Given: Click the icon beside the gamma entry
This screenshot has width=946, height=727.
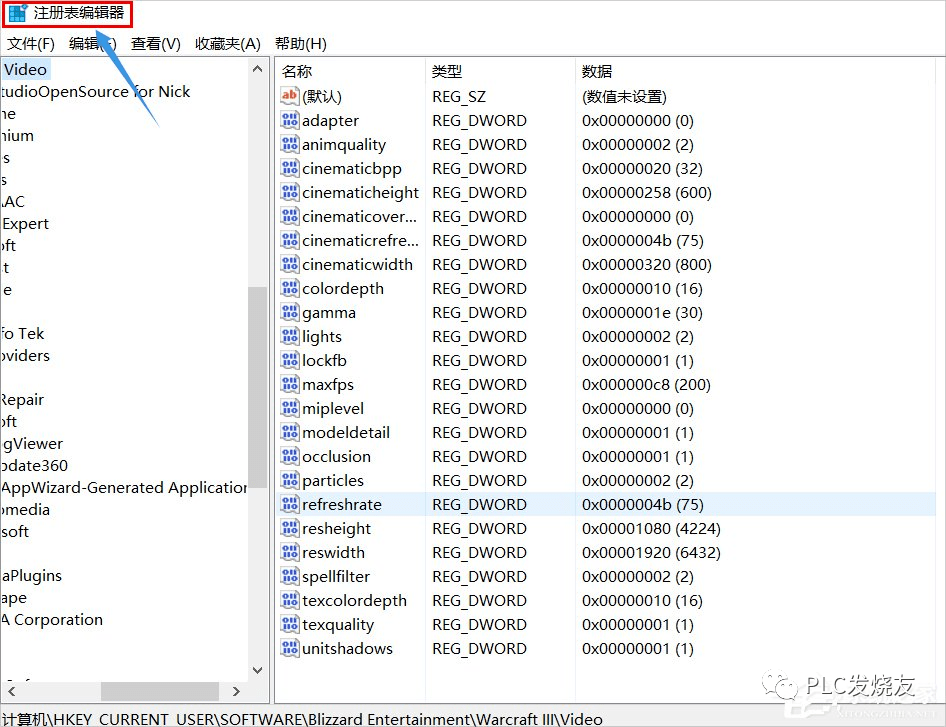Looking at the screenshot, I should [x=289, y=313].
